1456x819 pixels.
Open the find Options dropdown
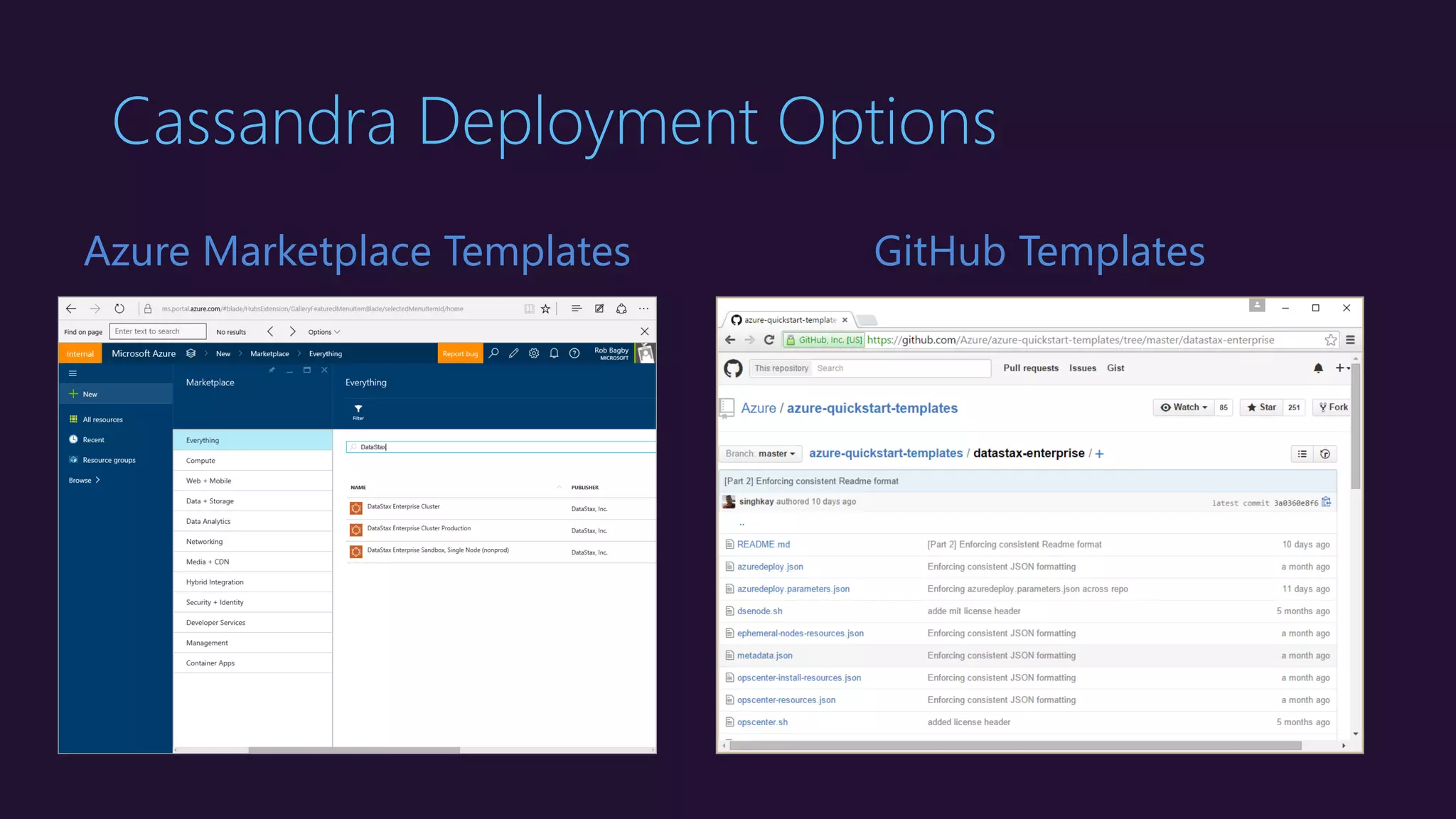pyautogui.click(x=324, y=332)
